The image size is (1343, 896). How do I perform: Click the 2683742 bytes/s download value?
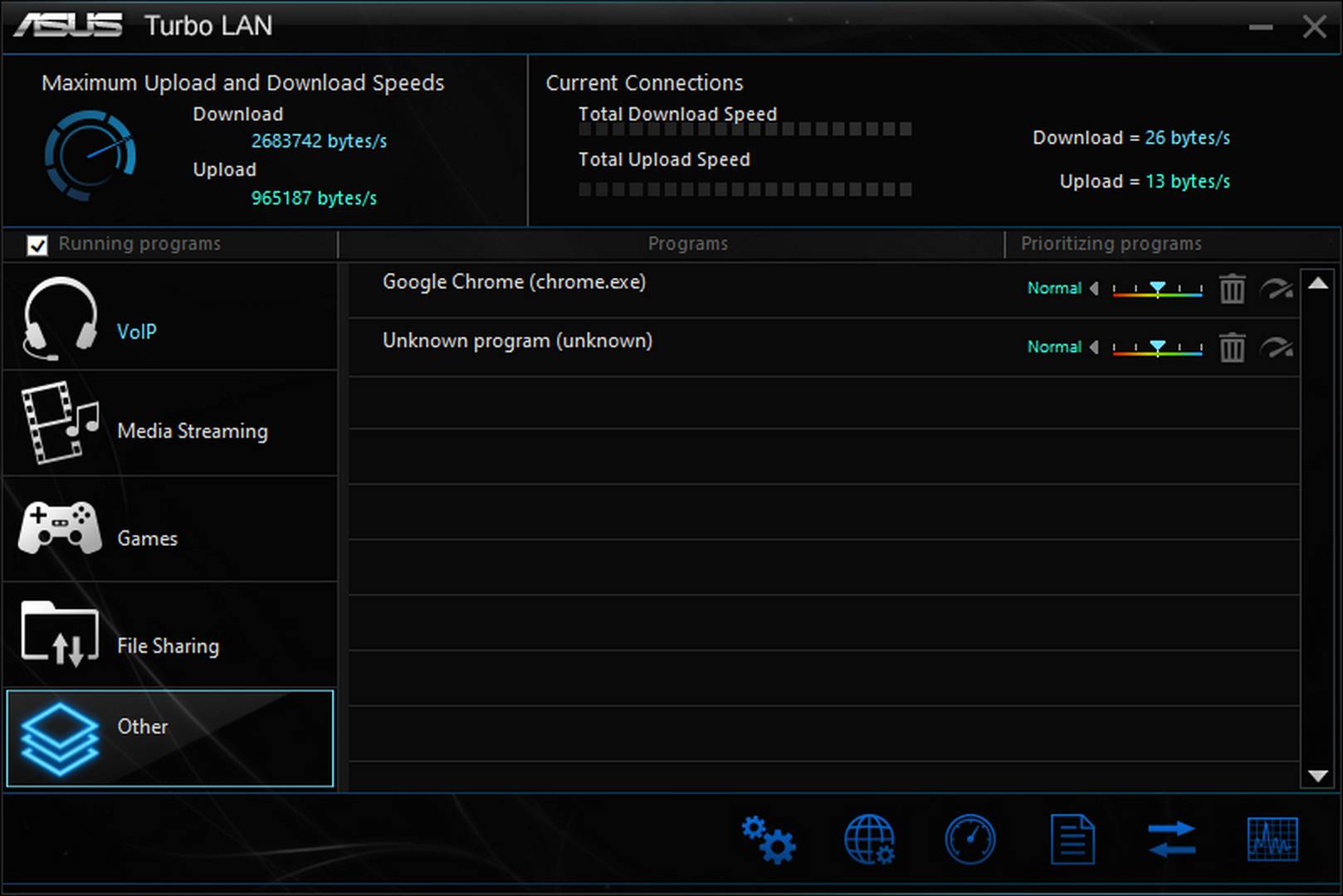pyautogui.click(x=319, y=141)
